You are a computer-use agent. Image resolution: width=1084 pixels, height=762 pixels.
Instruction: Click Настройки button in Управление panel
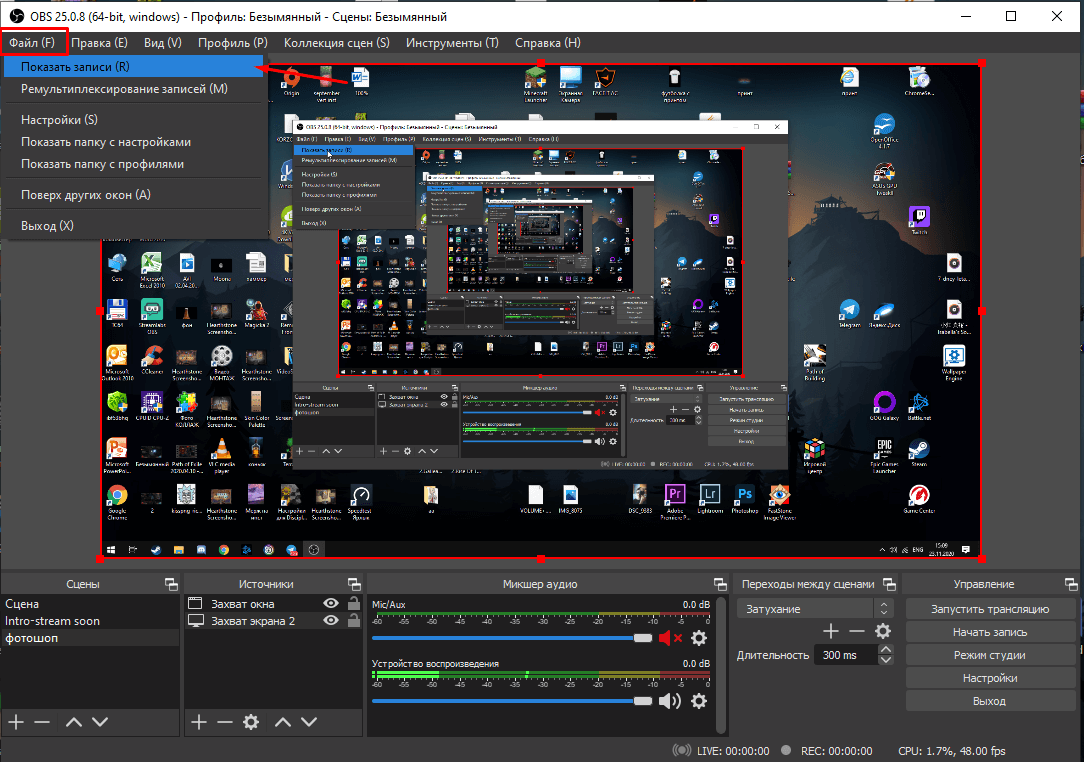990,678
